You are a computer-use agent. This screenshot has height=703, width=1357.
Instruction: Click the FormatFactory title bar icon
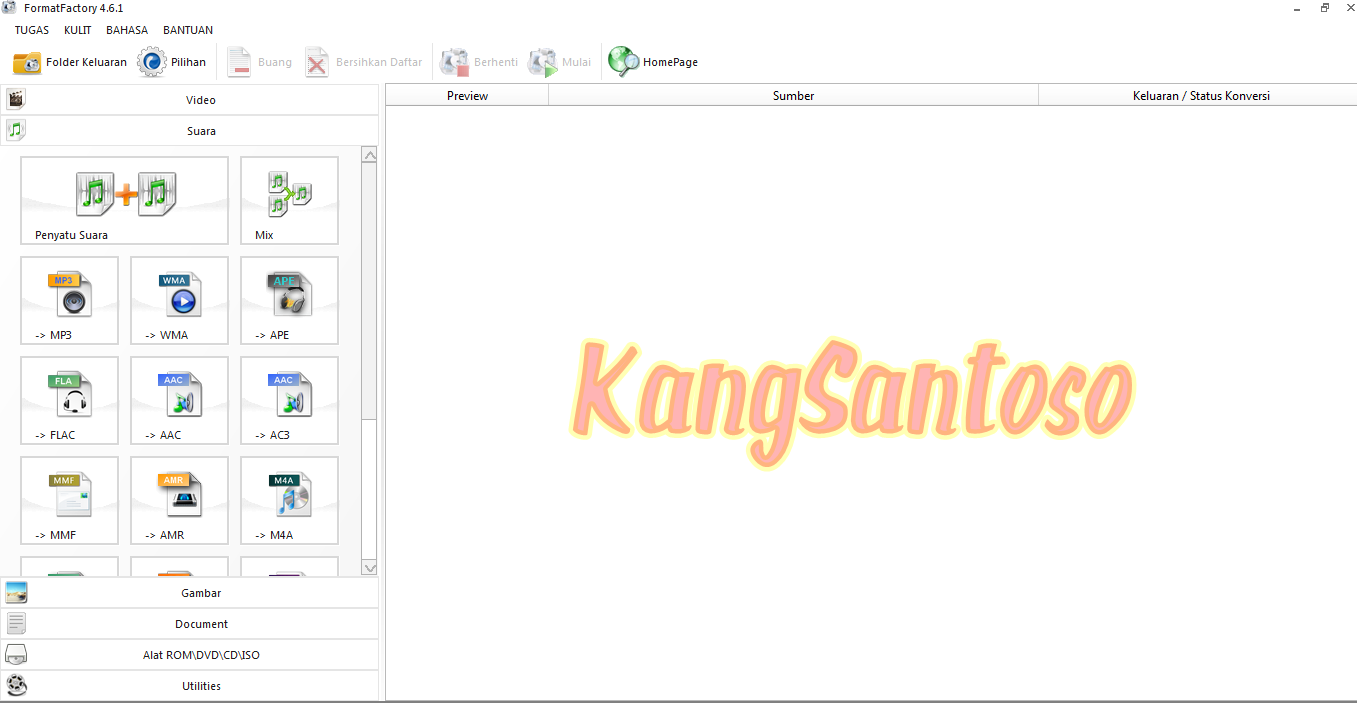(x=10, y=8)
